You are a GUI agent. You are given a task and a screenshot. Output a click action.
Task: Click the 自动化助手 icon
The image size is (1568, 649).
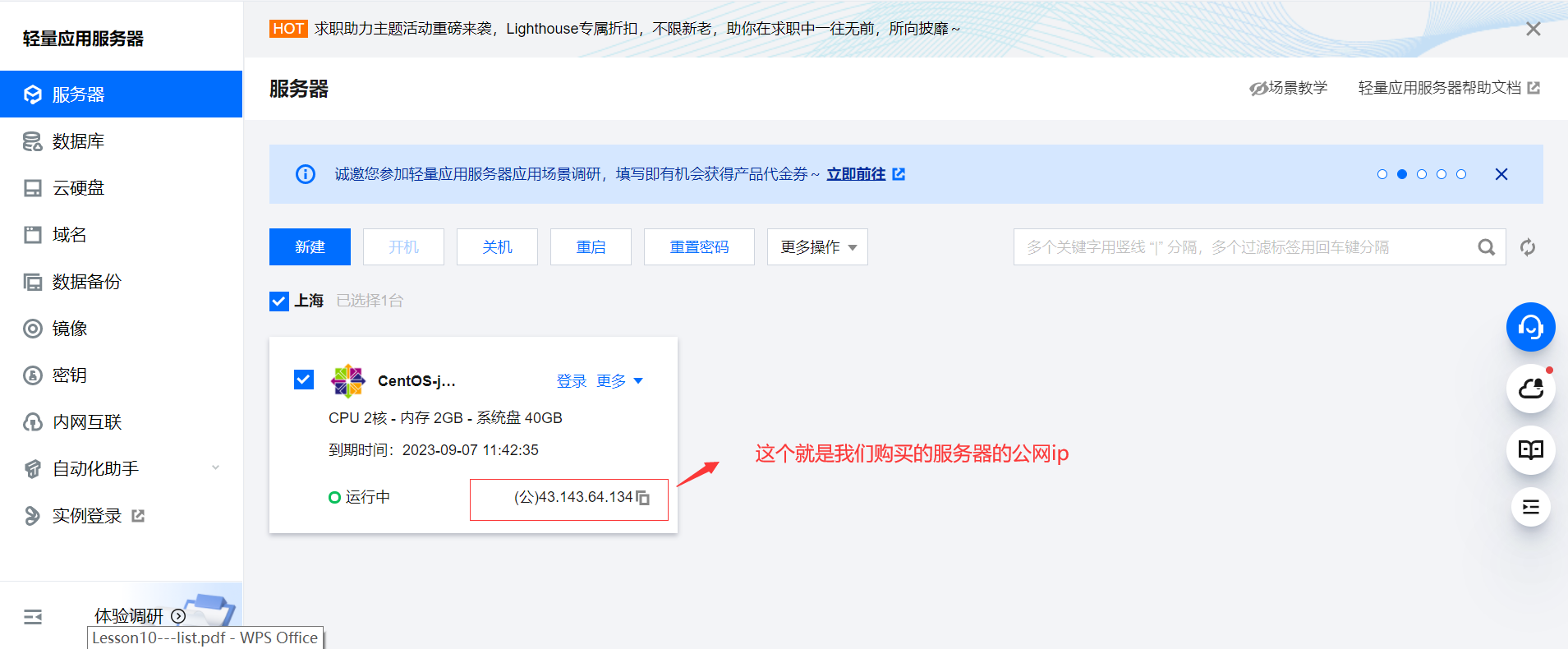coord(33,469)
